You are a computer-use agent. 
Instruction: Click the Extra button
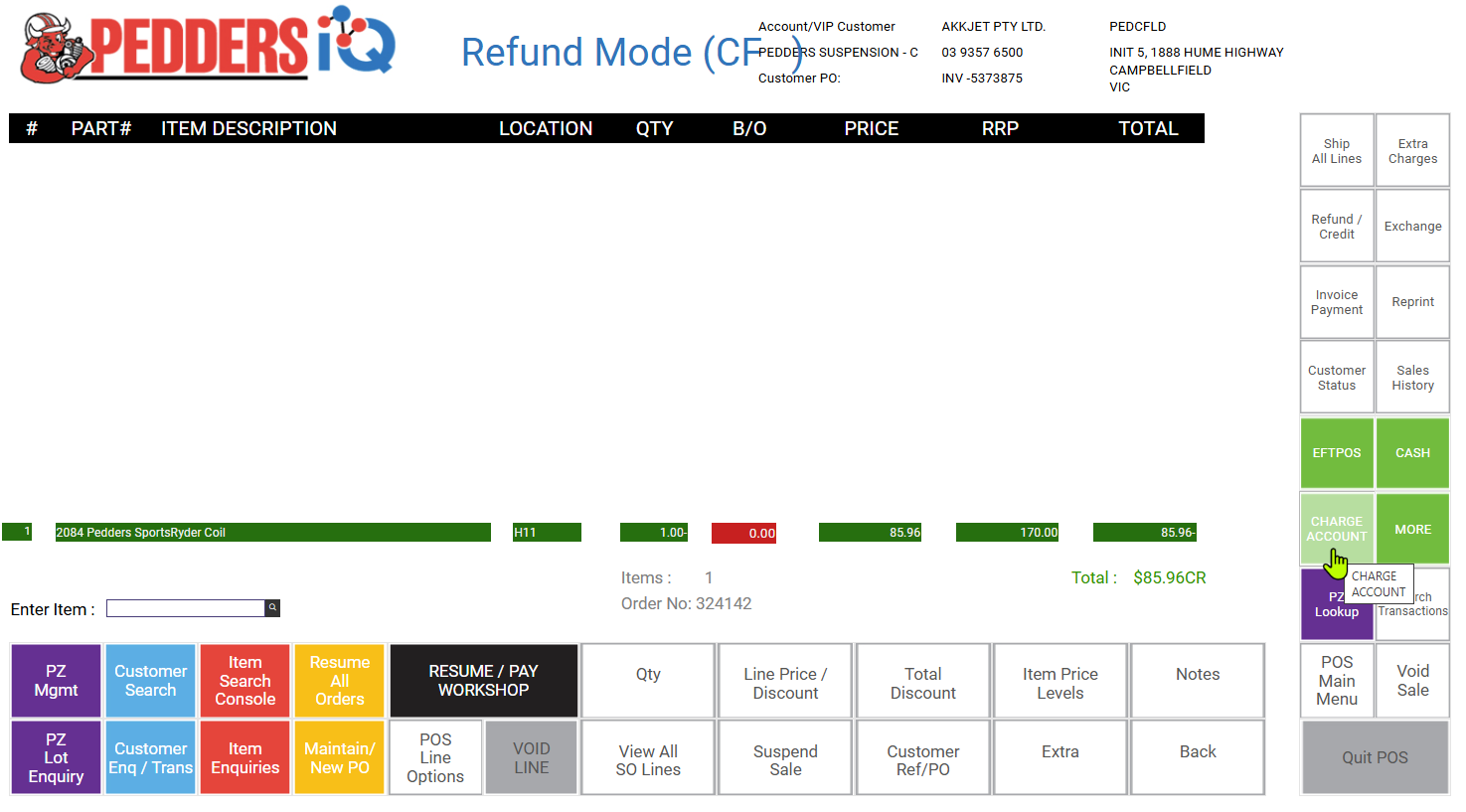pyautogui.click(x=1060, y=757)
